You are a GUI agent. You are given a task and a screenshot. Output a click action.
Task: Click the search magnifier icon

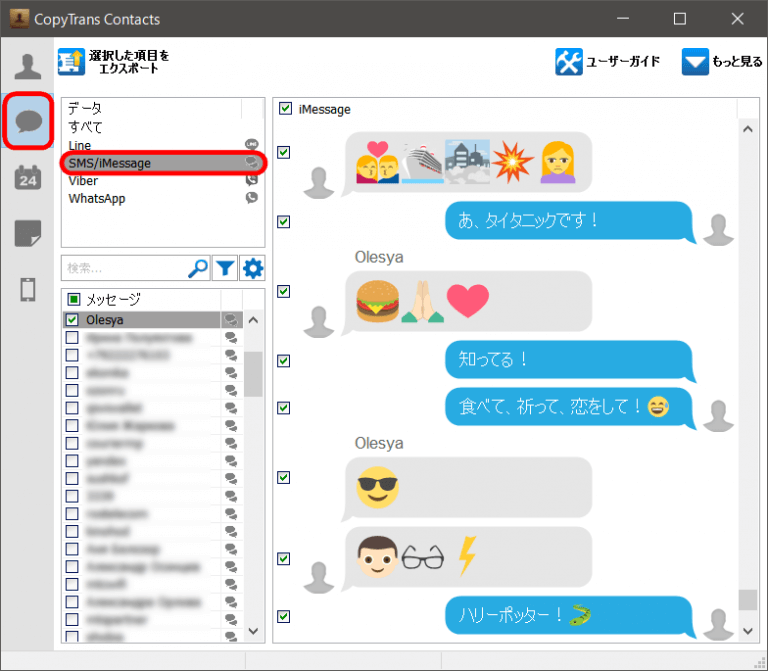pyautogui.click(x=198, y=268)
